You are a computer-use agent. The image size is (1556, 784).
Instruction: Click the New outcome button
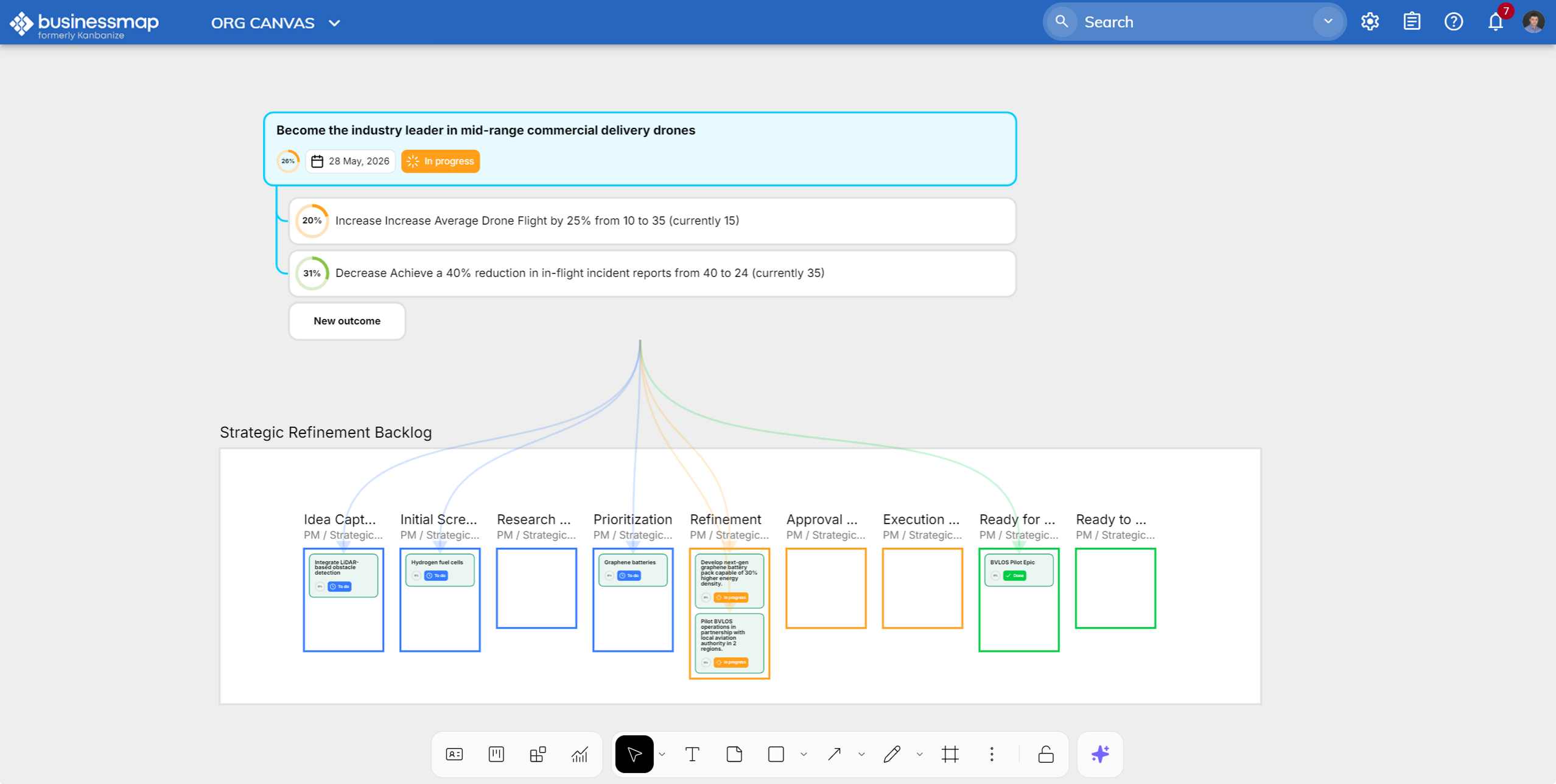pyautogui.click(x=347, y=321)
